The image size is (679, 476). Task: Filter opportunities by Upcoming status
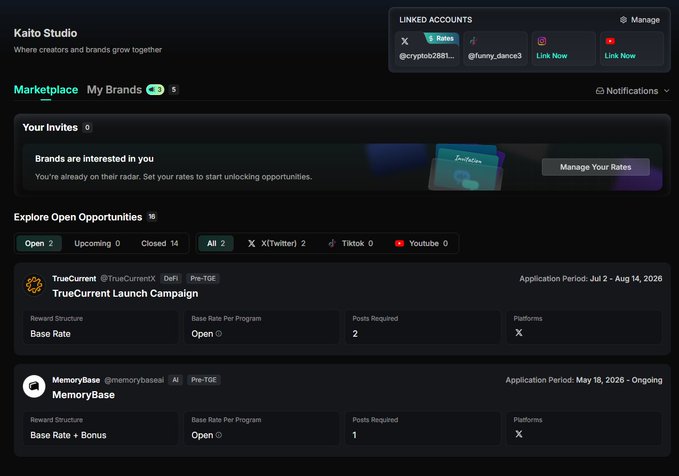97,243
